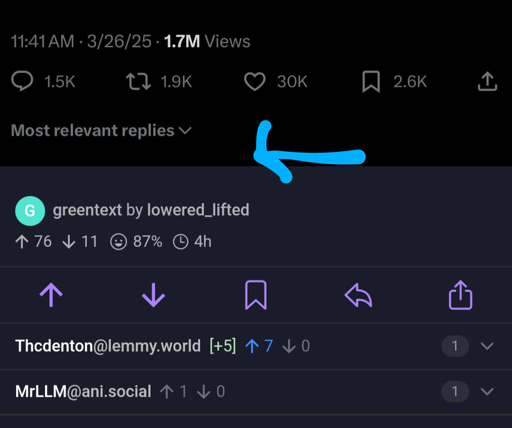The width and height of the screenshot is (512, 428).
Task: Tap the green G community avatar
Action: tap(30, 211)
